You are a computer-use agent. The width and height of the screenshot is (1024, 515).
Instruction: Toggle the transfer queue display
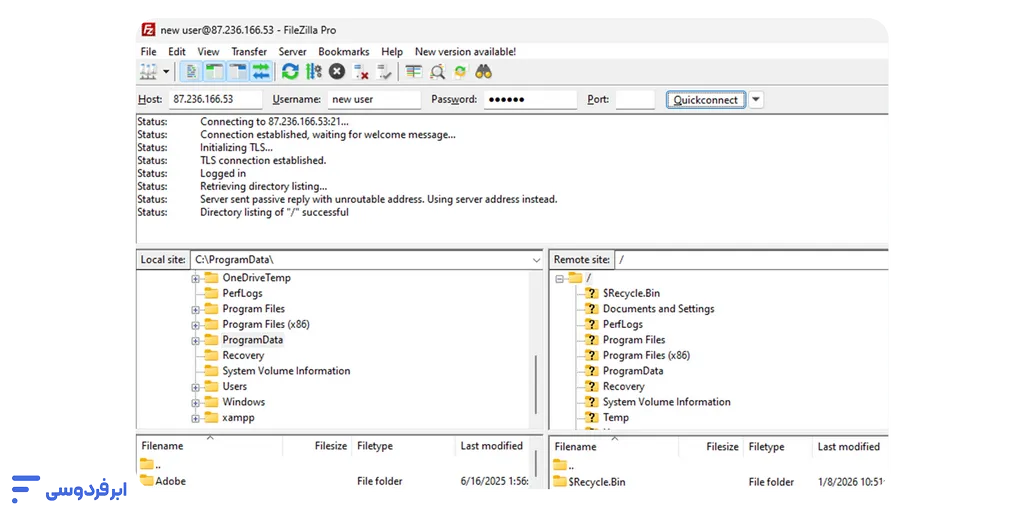coord(261,72)
